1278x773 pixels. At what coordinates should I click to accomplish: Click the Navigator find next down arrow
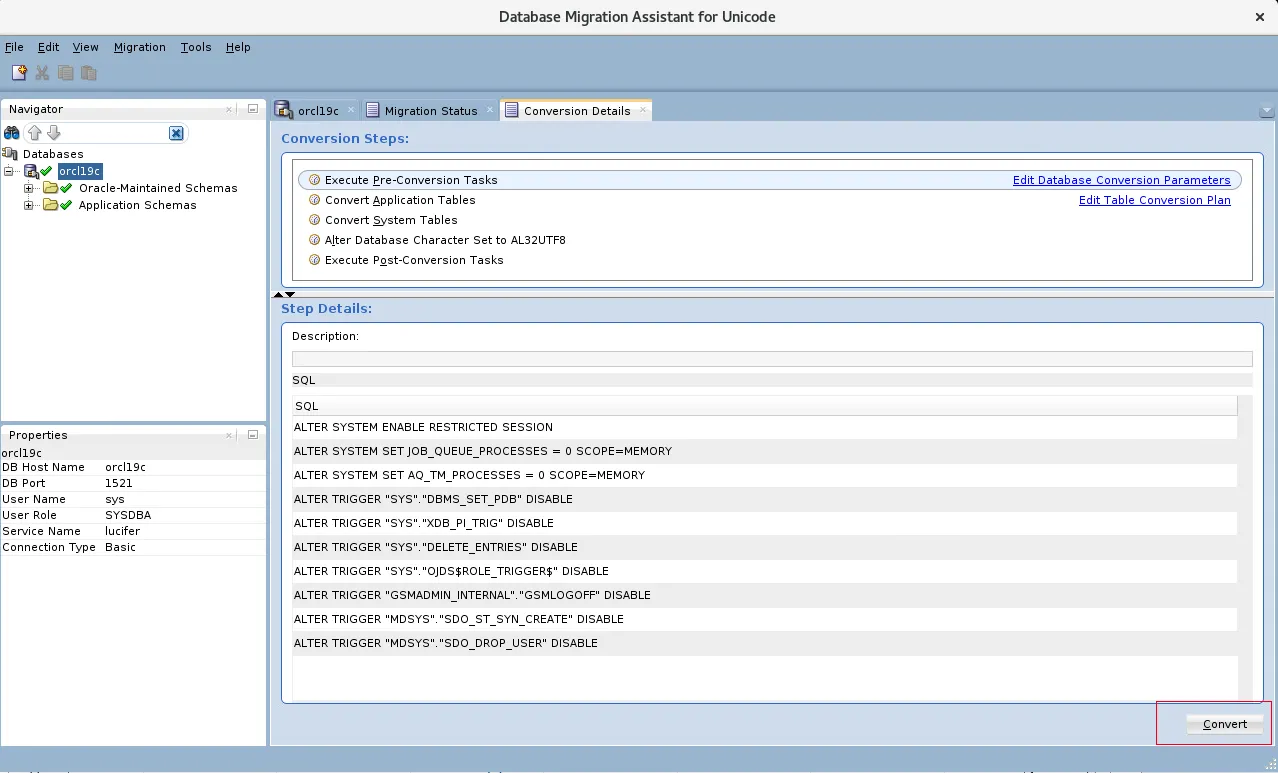pyautogui.click(x=54, y=133)
